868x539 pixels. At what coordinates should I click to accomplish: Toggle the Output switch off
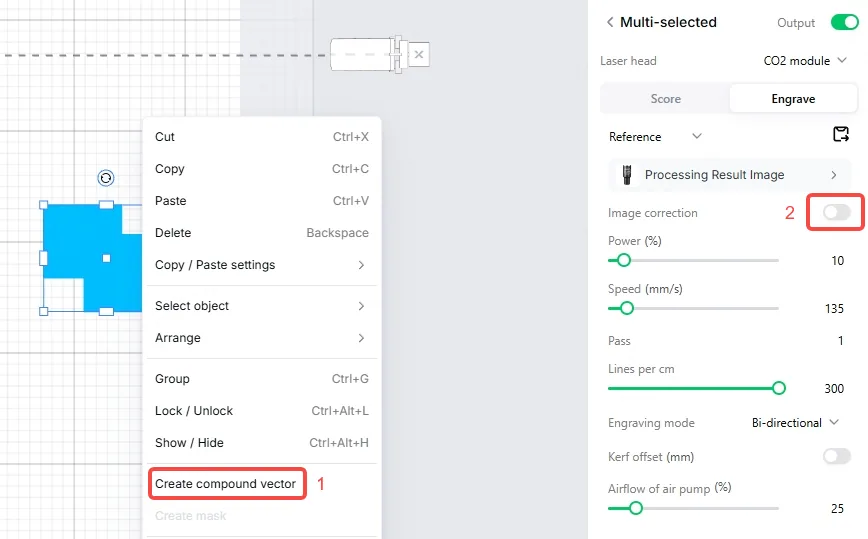[844, 22]
